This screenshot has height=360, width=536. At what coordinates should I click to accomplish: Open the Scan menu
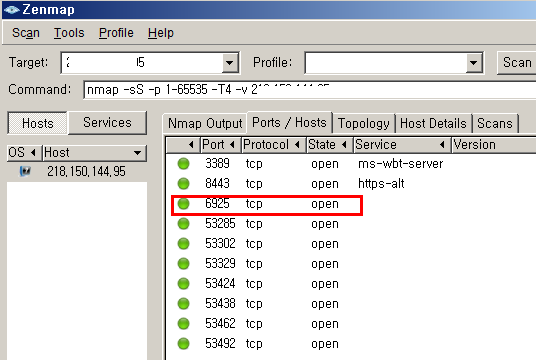[x=26, y=33]
